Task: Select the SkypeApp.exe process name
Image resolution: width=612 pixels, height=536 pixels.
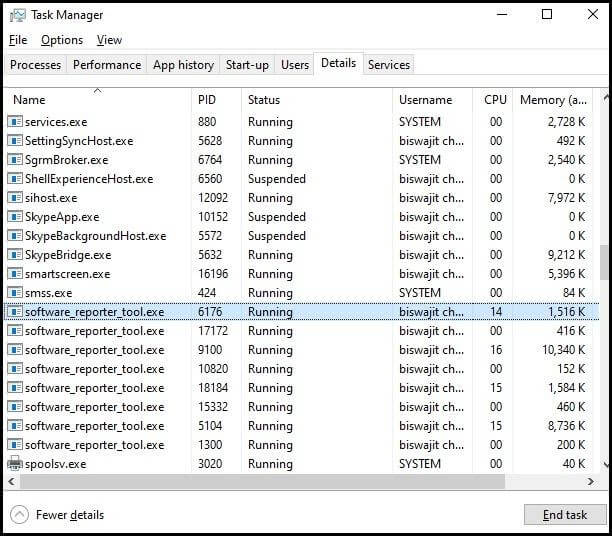Action: click(62, 217)
